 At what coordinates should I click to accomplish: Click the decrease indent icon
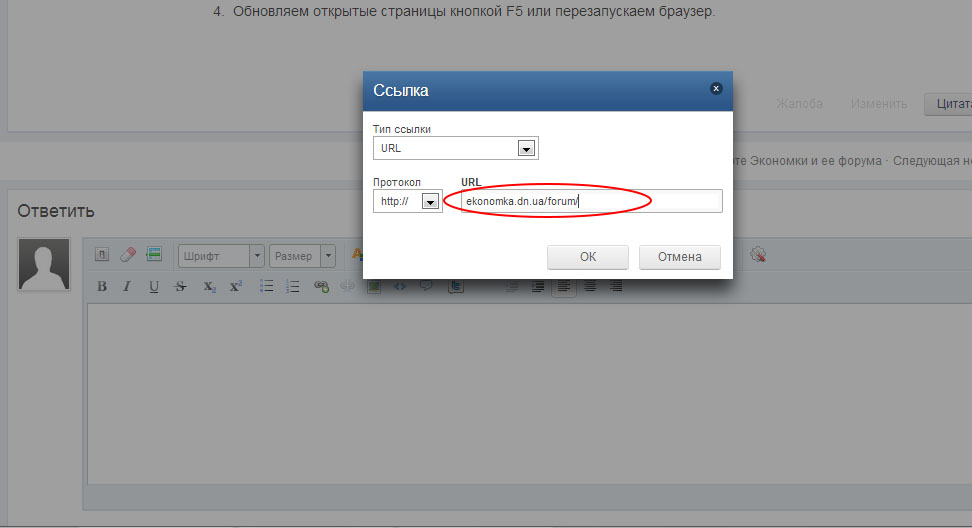pyautogui.click(x=512, y=286)
